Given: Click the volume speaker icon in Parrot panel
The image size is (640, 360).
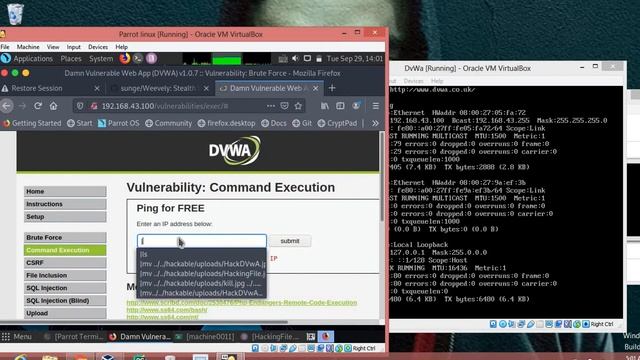Looking at the screenshot, I should pos(295,59).
